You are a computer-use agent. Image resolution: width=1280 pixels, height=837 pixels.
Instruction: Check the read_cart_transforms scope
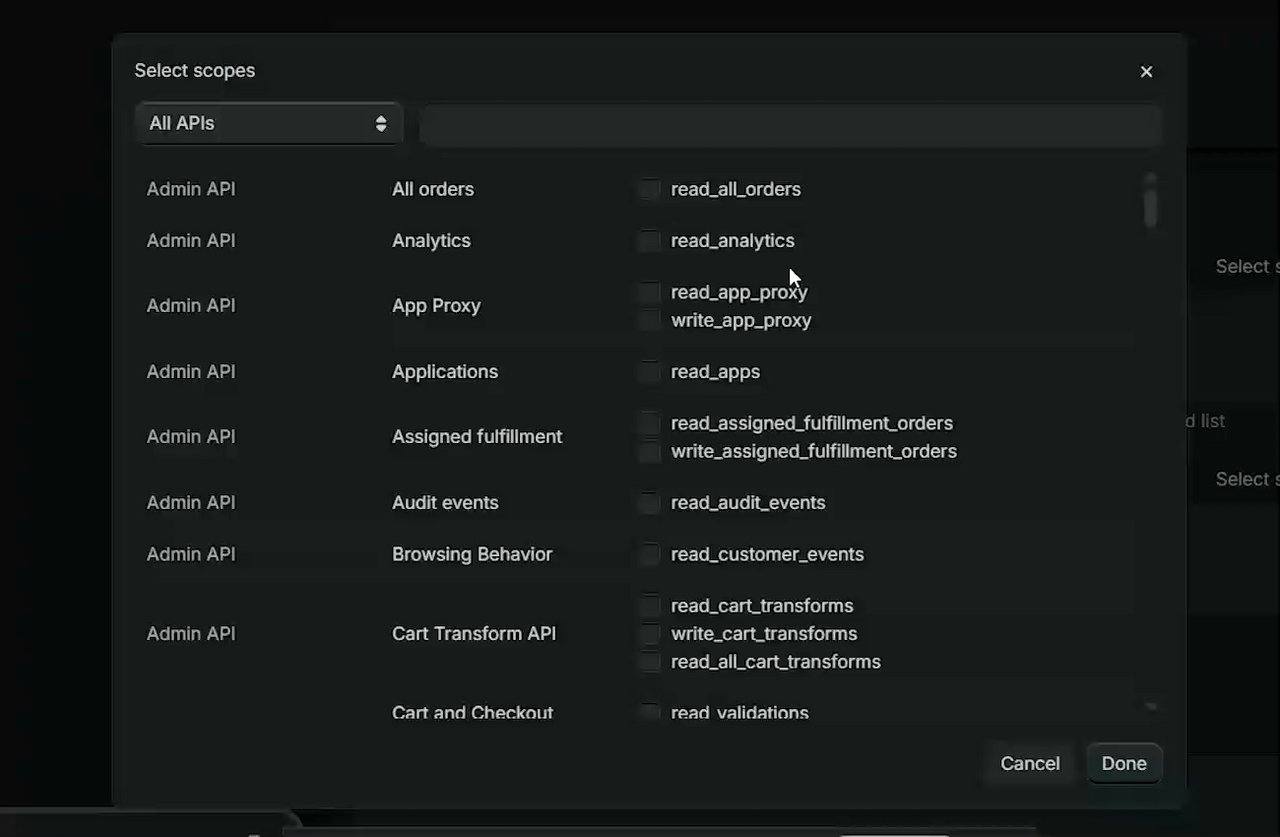[650, 606]
